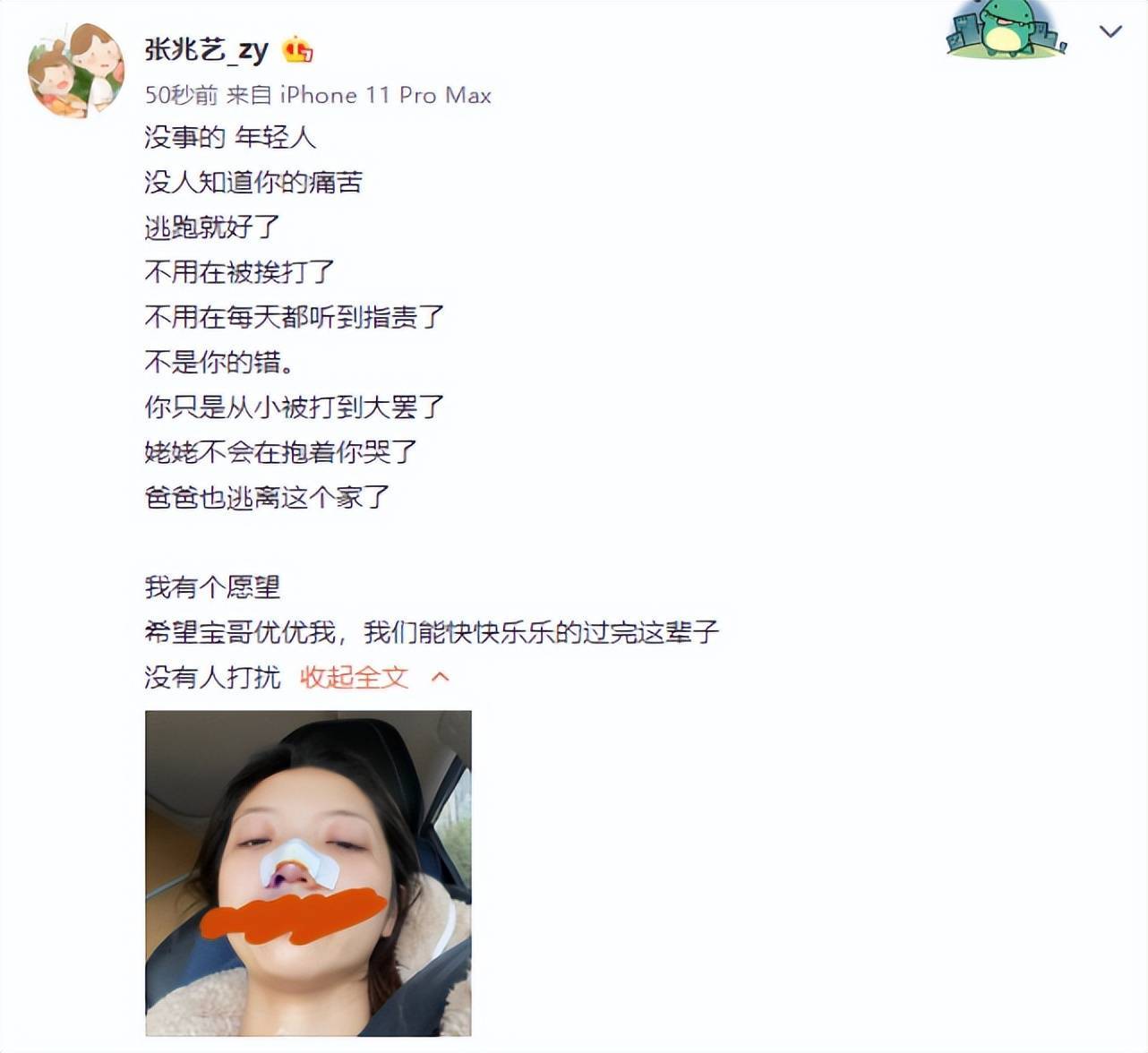The image size is (1148, 1053).
Task: Open the attached selfie photo thumbnail
Action: coord(308,873)
